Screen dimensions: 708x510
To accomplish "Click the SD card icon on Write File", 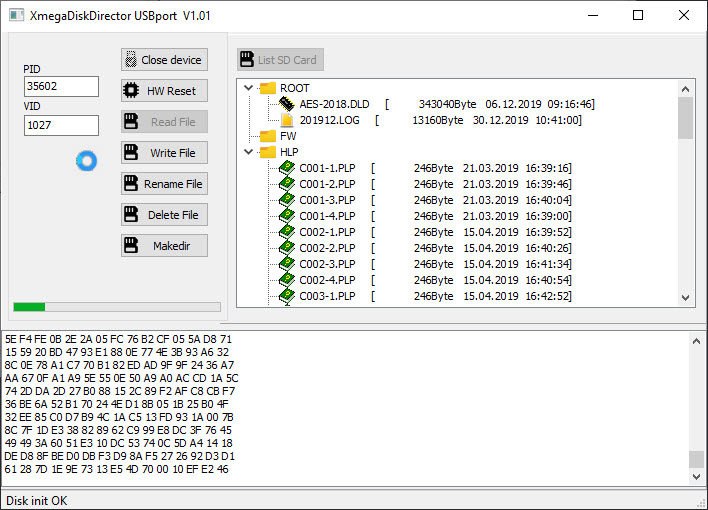I will point(131,152).
